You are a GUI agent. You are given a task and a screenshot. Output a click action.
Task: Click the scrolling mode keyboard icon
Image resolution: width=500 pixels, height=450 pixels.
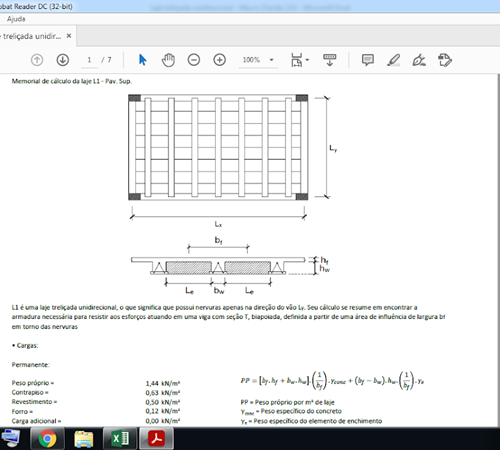point(329,60)
